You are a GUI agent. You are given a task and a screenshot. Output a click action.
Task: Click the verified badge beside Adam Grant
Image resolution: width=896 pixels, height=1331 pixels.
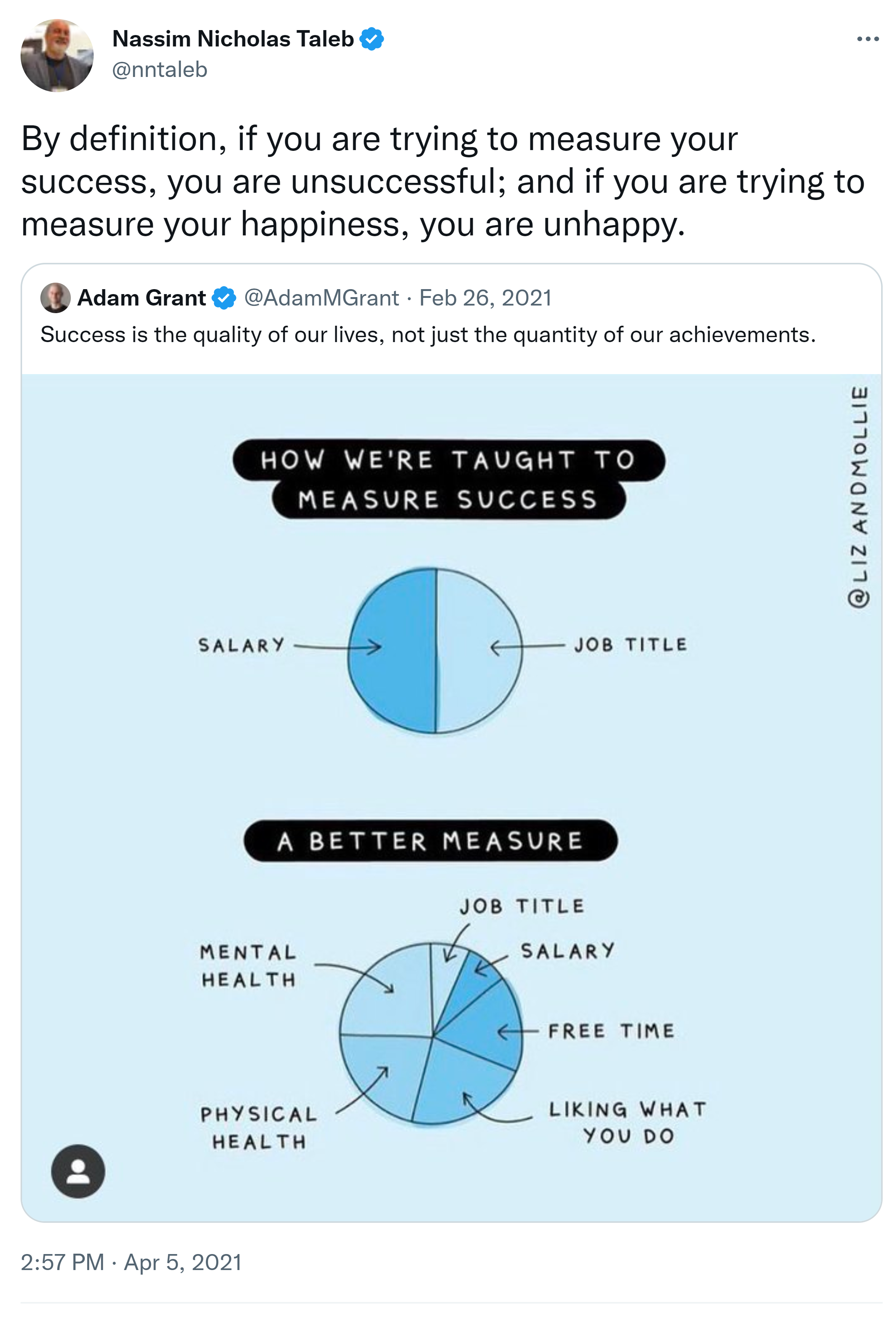click(224, 298)
